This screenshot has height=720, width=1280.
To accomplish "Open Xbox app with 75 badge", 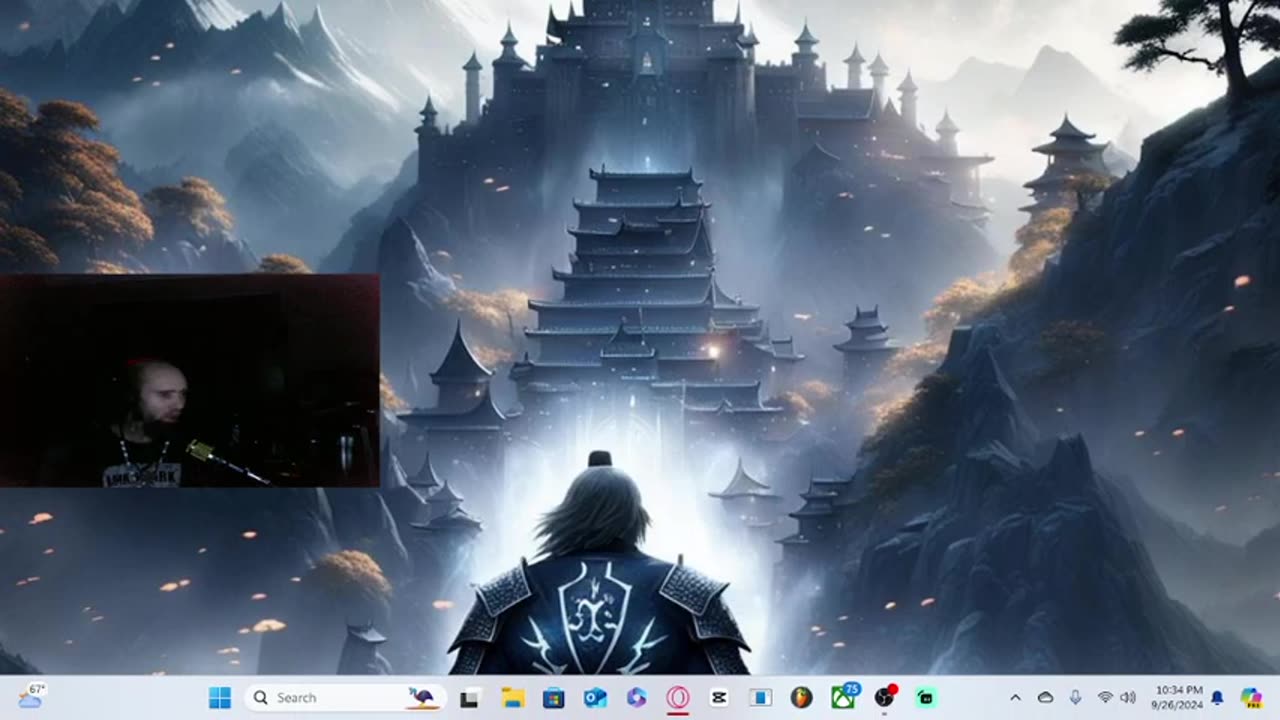I will [844, 696].
